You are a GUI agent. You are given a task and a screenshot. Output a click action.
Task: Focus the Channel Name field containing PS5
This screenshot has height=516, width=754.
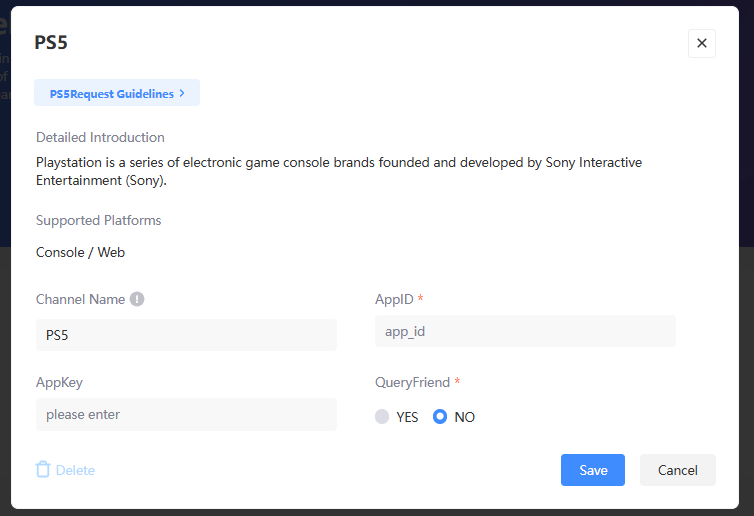pos(186,335)
